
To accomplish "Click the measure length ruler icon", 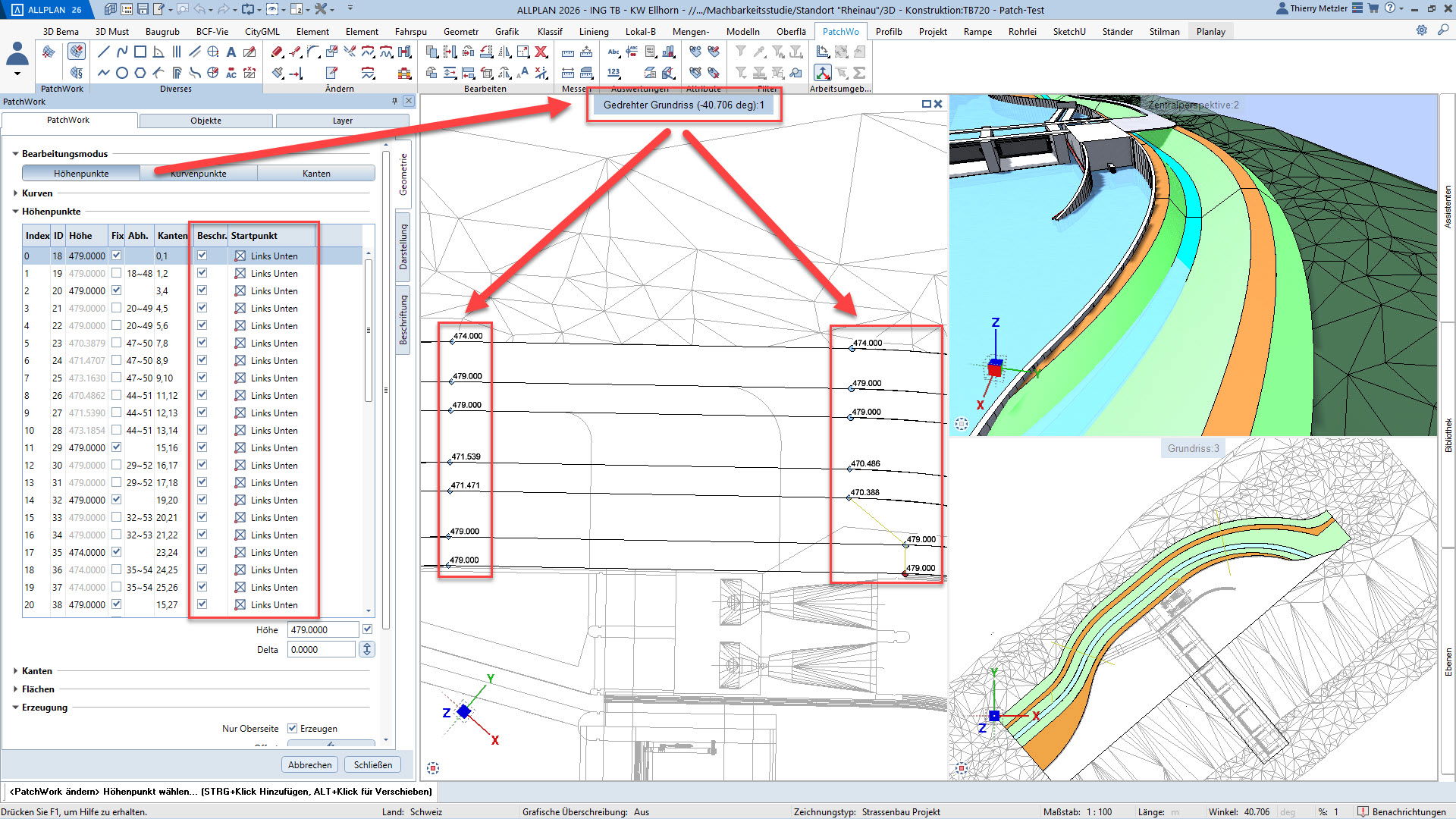I will (567, 52).
